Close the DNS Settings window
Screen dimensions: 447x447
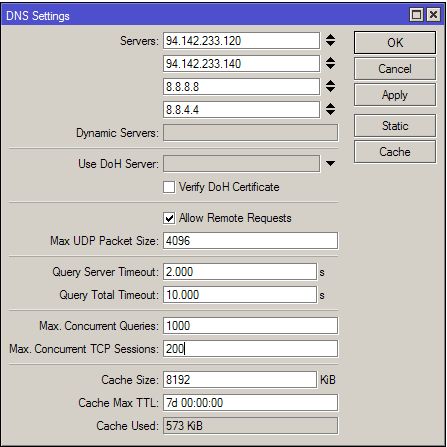pos(433,15)
